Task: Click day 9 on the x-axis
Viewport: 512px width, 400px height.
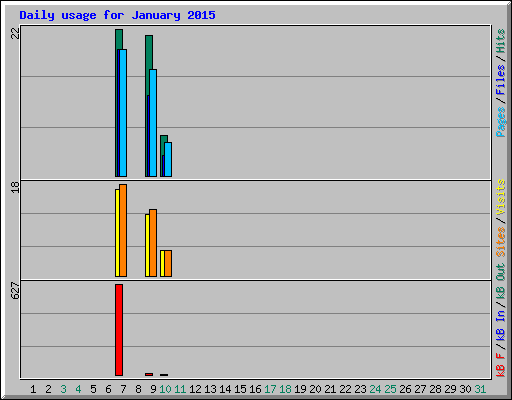Action: [153, 389]
